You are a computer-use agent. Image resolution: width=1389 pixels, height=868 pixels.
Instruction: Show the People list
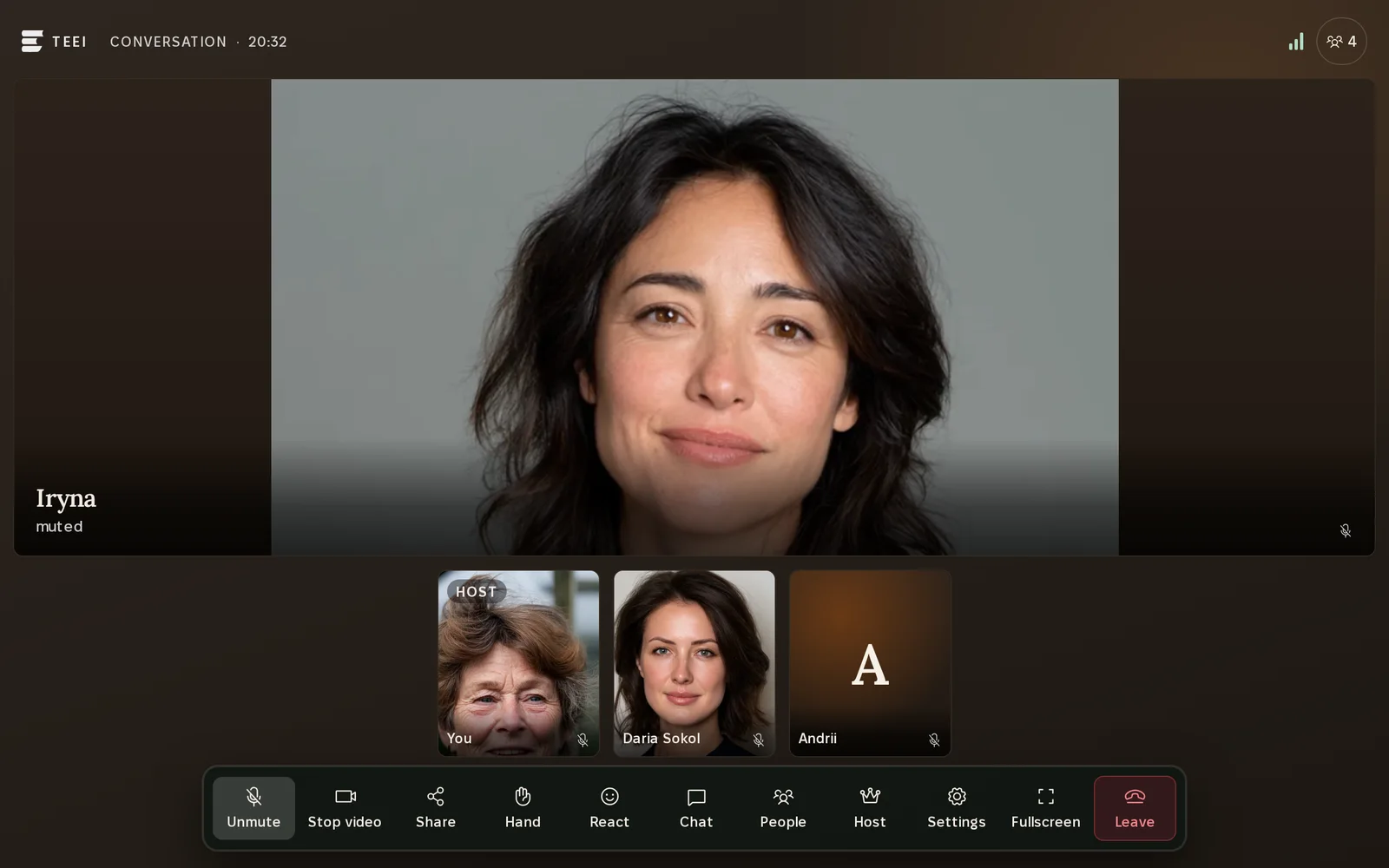[x=783, y=808]
